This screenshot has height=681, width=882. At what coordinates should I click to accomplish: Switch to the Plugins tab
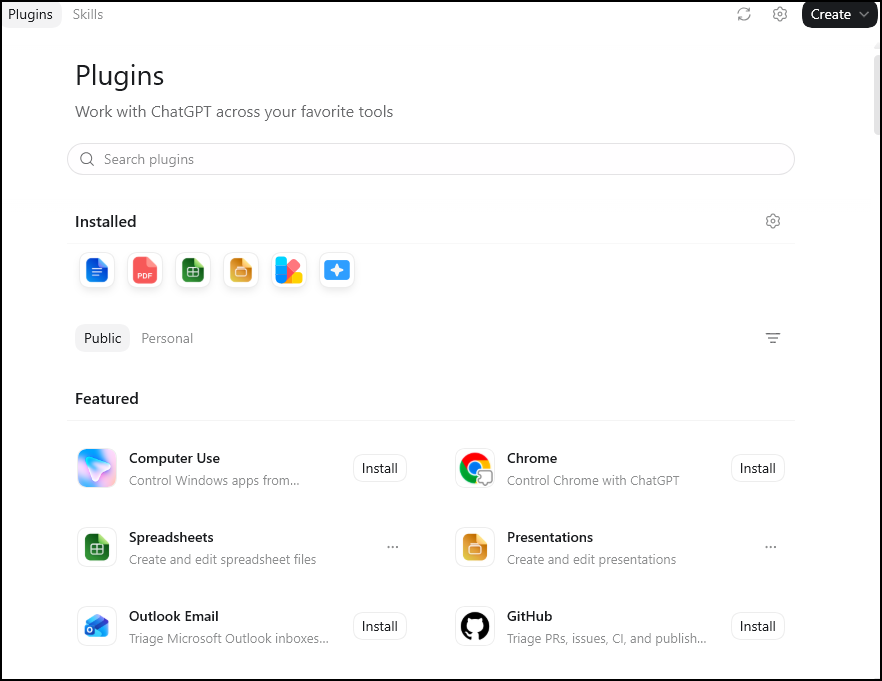pyautogui.click(x=30, y=15)
